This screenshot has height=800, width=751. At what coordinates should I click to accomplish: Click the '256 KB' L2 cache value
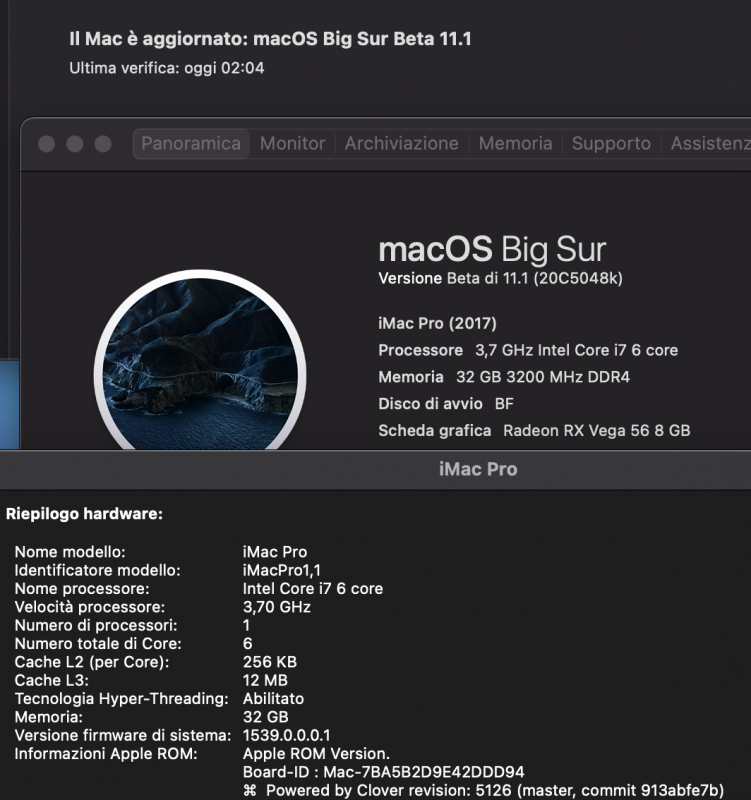pyautogui.click(x=270, y=662)
